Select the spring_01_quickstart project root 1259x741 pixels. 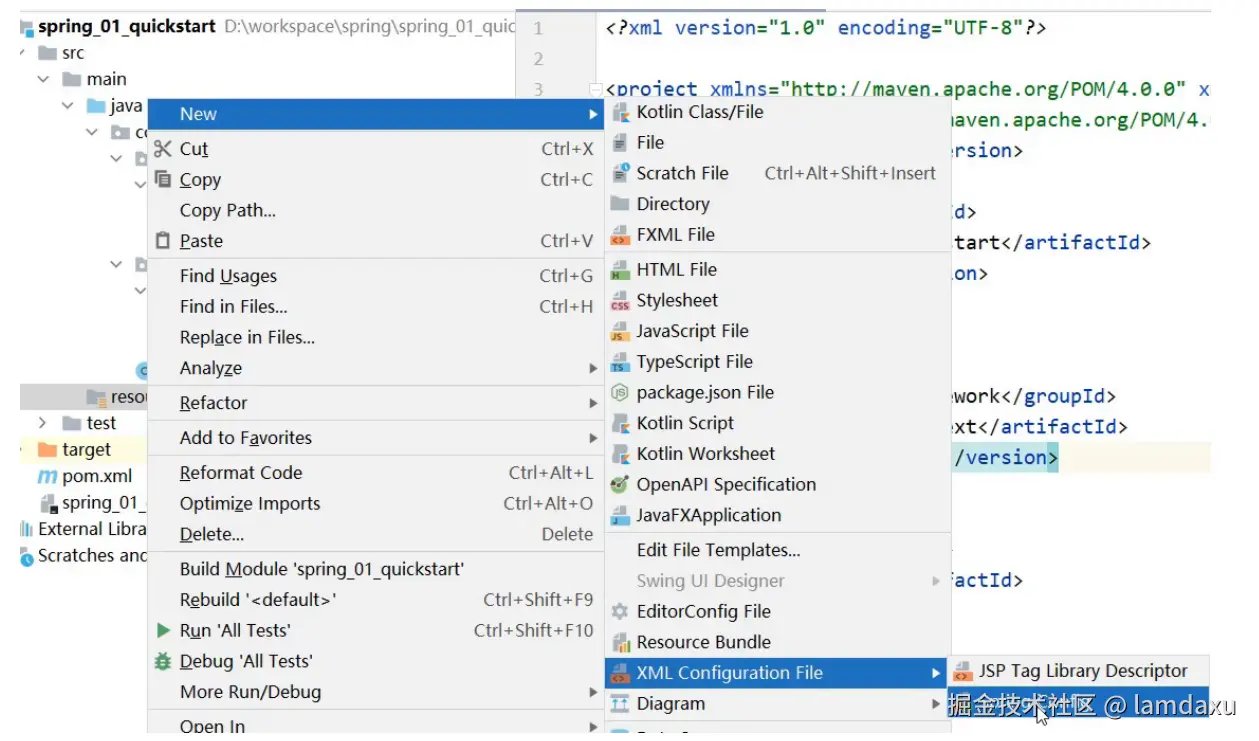pos(126,27)
